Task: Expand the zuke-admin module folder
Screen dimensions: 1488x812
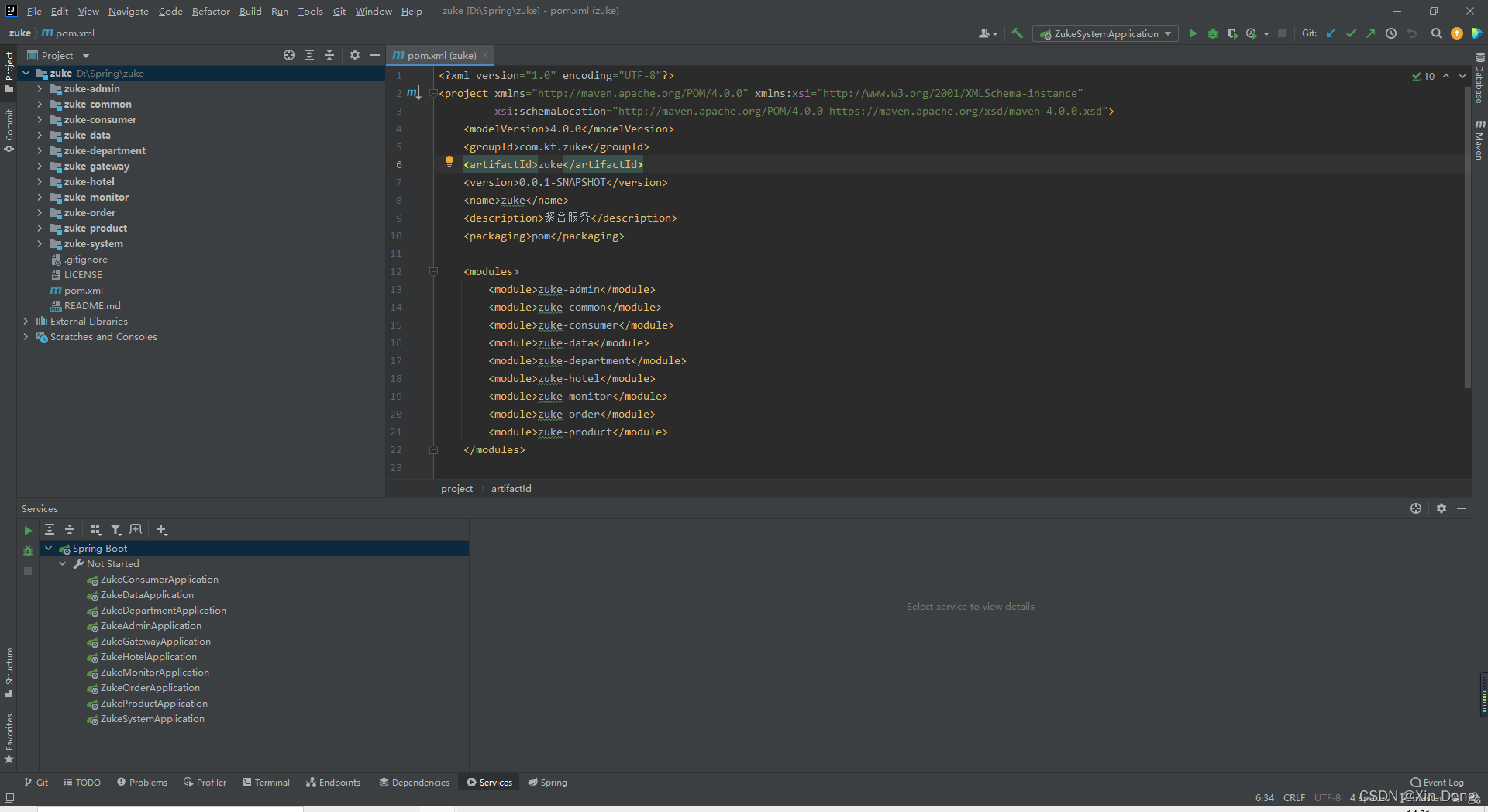Action: [40, 89]
